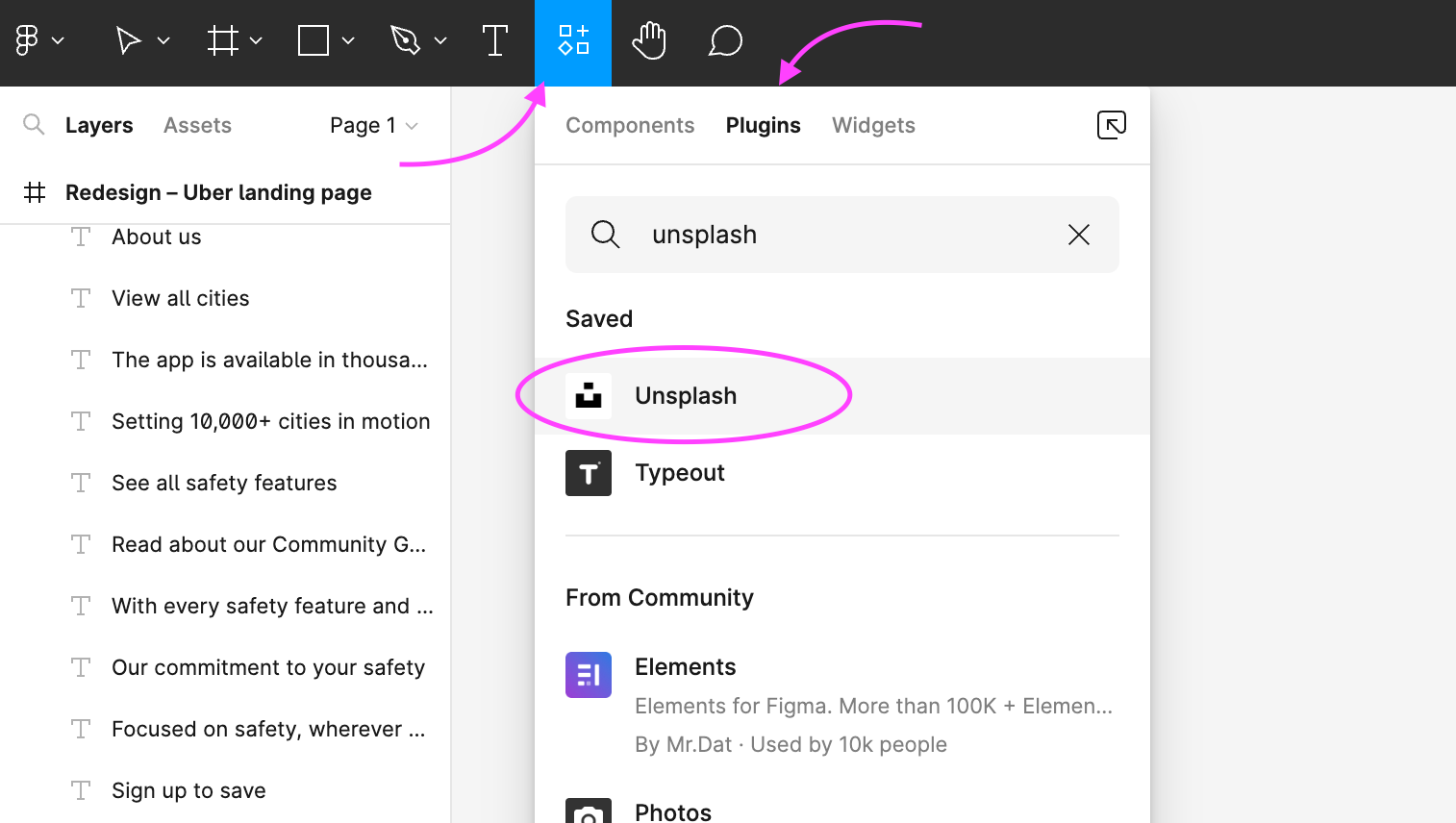This screenshot has width=1456, height=823.
Task: Select the Comment tool
Action: click(725, 40)
